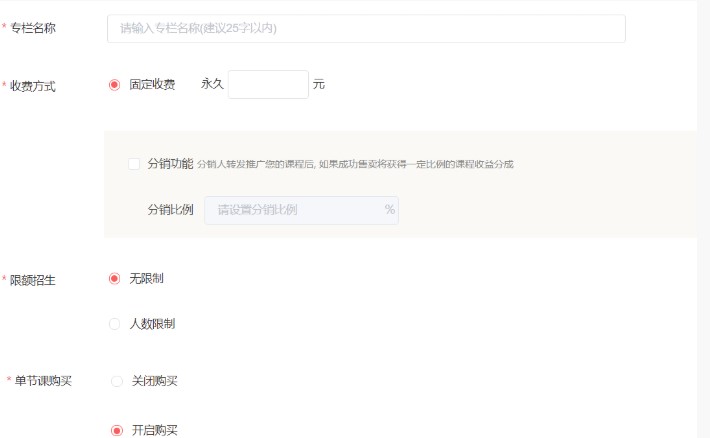Click the 分销功能 description text

point(355,164)
